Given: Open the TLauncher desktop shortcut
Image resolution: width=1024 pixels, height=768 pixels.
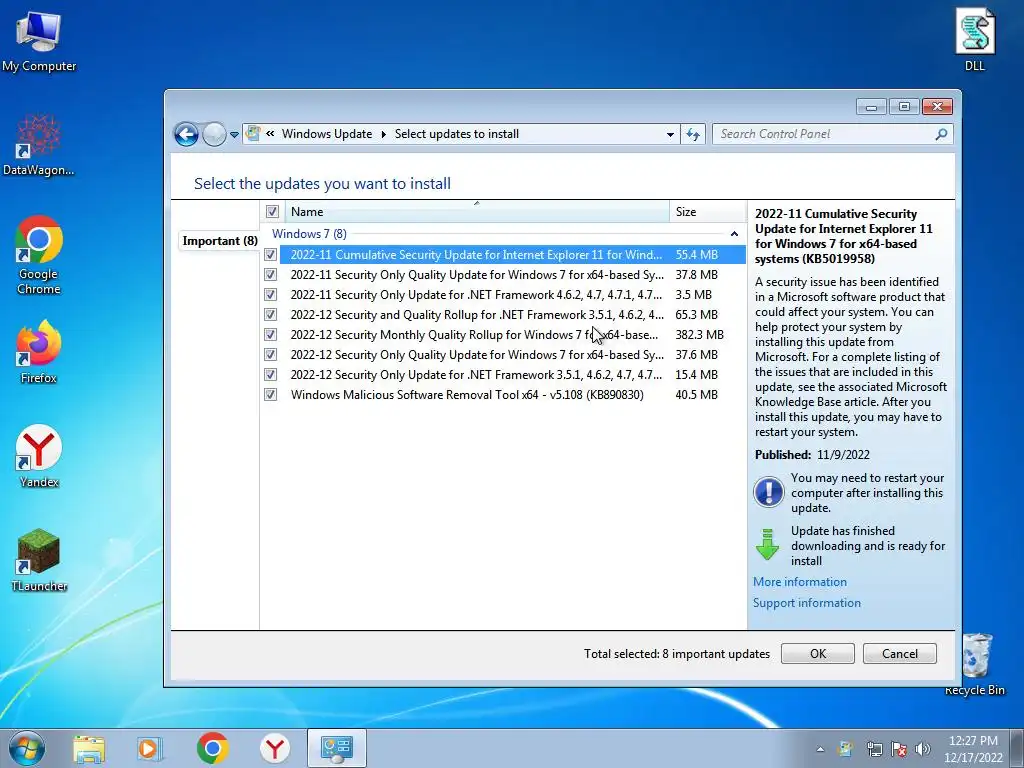Looking at the screenshot, I should point(39,560).
